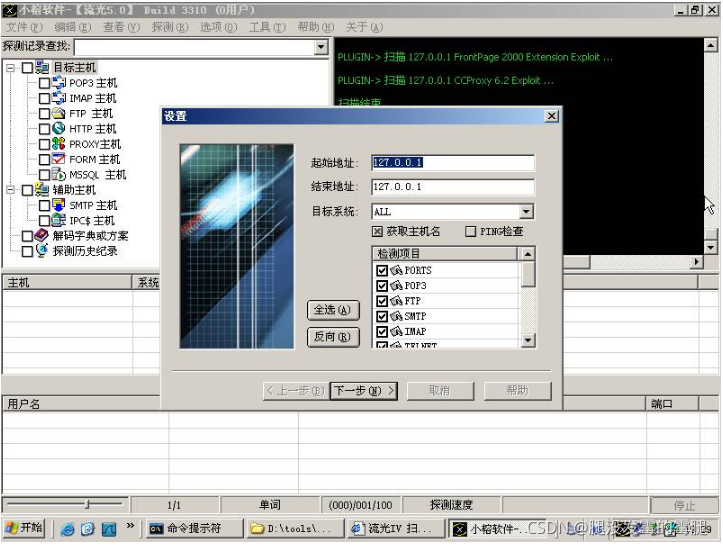723x545 pixels.
Task: Click the 取消 button
Action: [440, 391]
